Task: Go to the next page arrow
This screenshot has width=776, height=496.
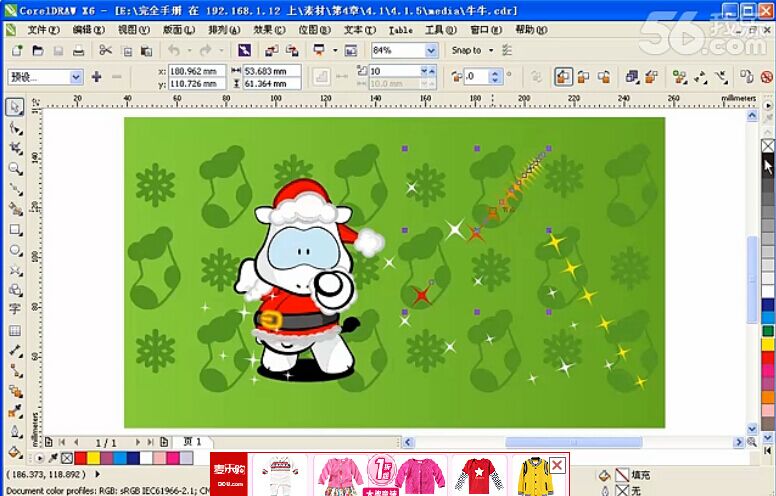Action: coord(138,442)
